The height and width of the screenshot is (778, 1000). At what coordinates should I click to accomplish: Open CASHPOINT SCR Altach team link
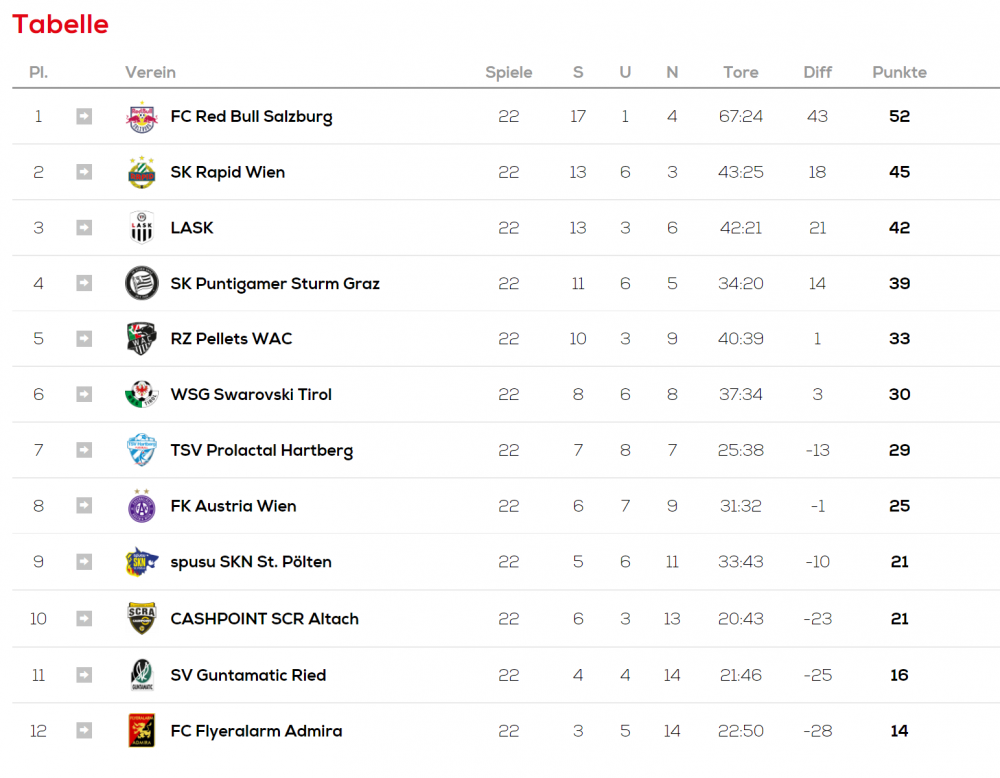pos(265,619)
